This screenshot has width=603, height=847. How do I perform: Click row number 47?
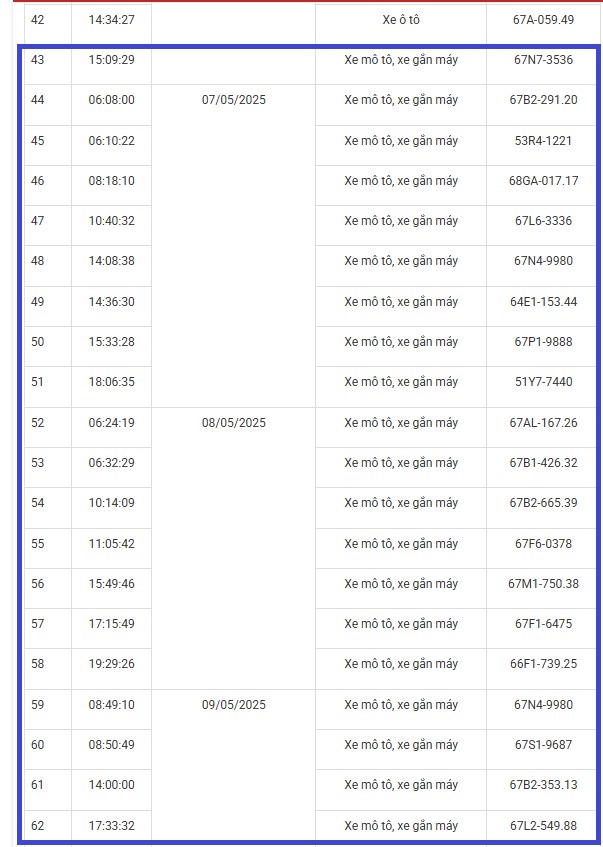[37, 221]
